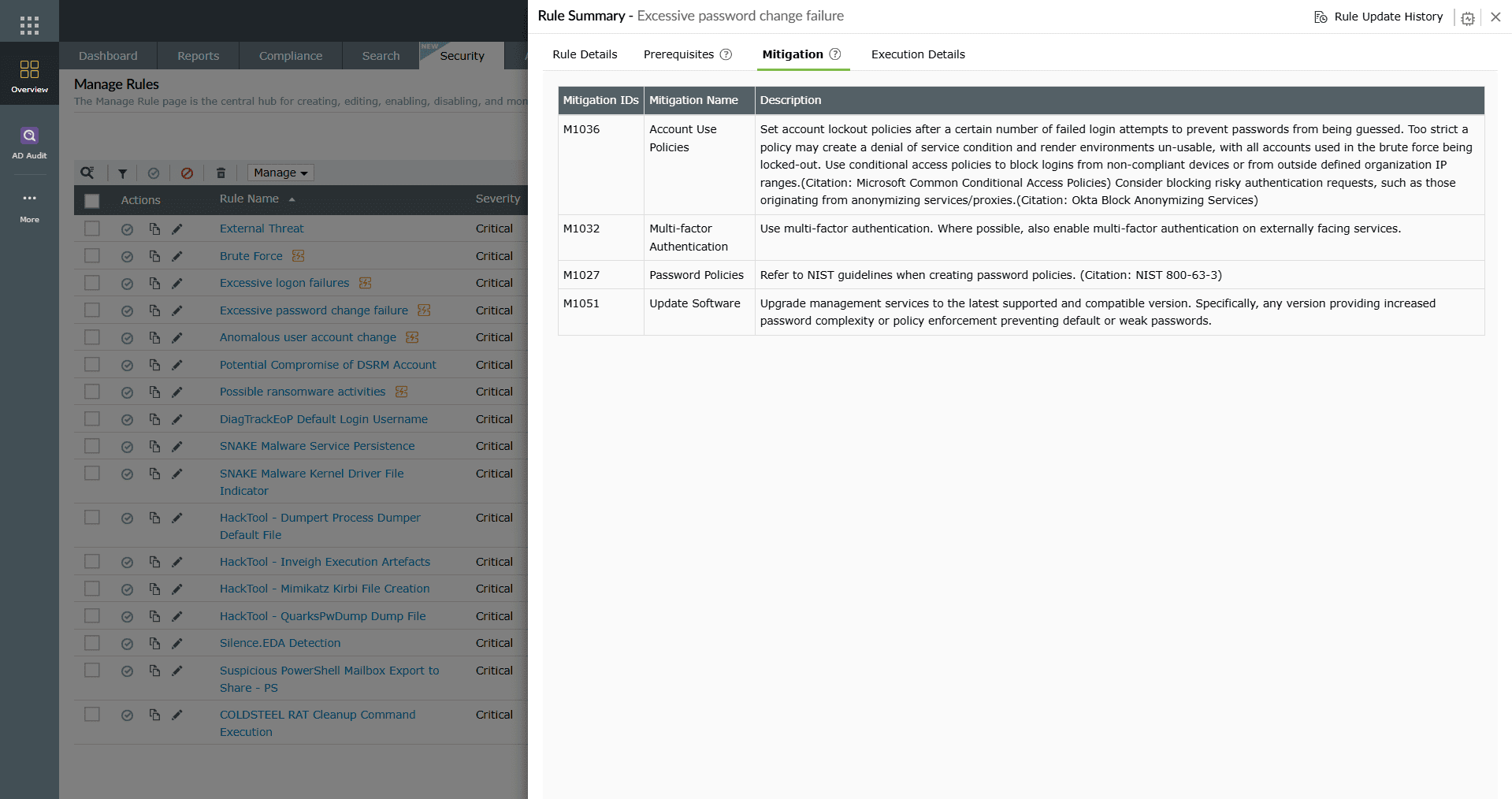Screen dimensions: 1512x799
Task: Open the SNAKE Malware Service Persistence link
Action: tap(317, 446)
